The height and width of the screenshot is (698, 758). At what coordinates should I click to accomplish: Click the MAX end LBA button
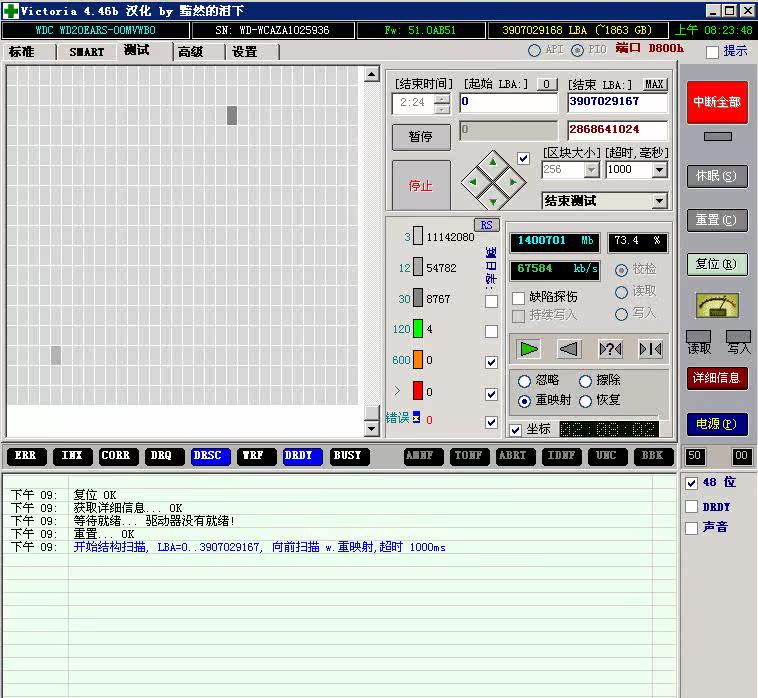pyautogui.click(x=655, y=84)
